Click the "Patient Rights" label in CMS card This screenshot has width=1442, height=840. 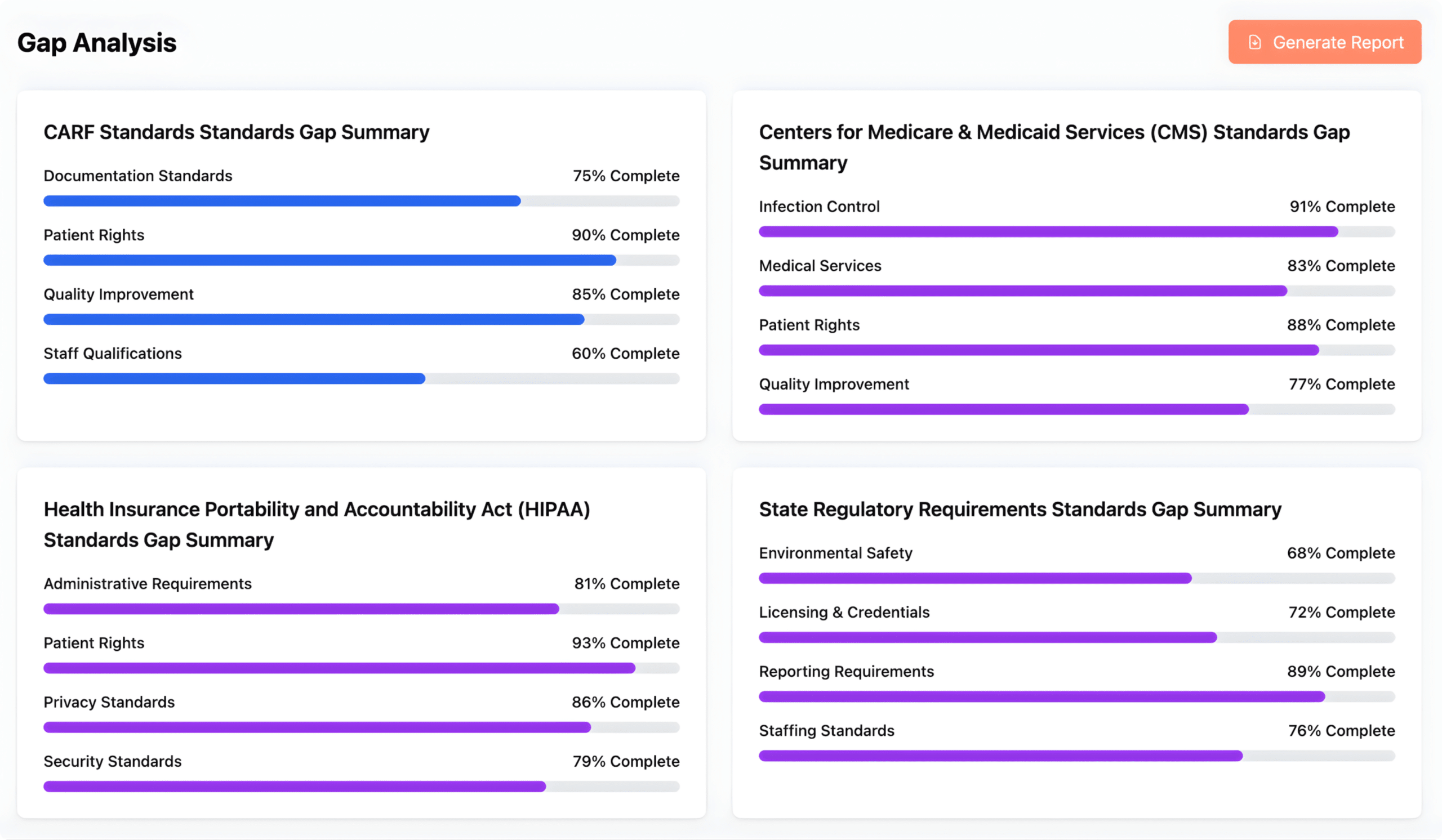click(x=809, y=325)
